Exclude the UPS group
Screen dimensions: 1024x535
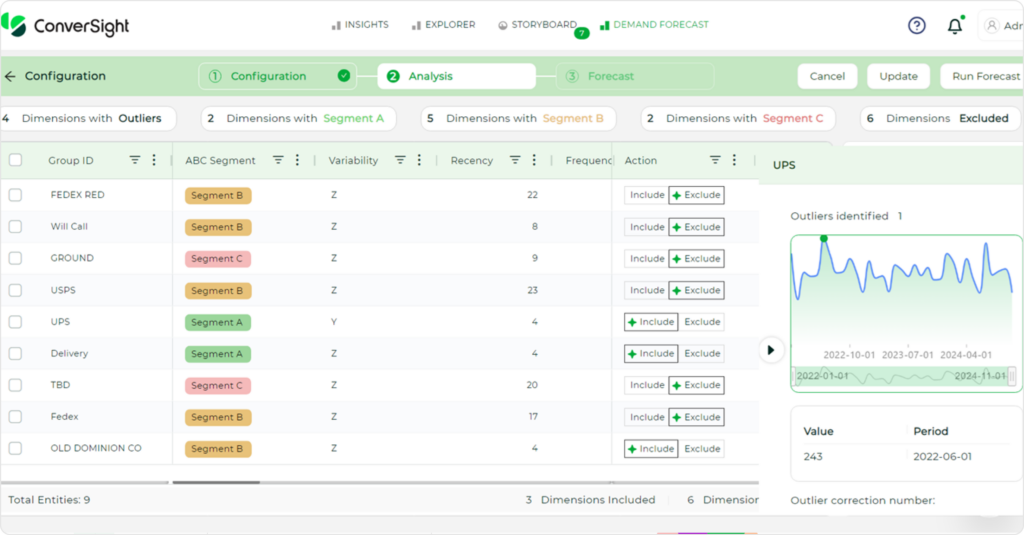point(701,322)
